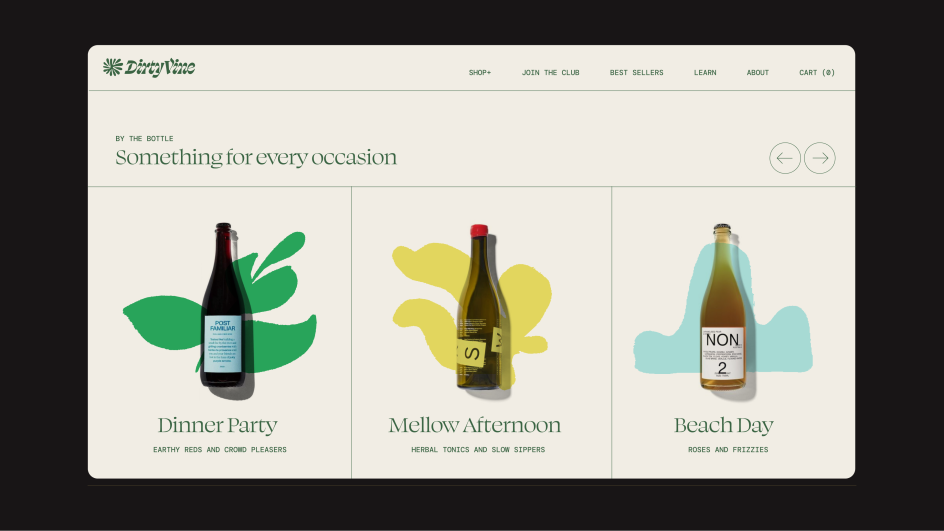
Task: Click the previous arrow circle button
Action: [x=785, y=158]
